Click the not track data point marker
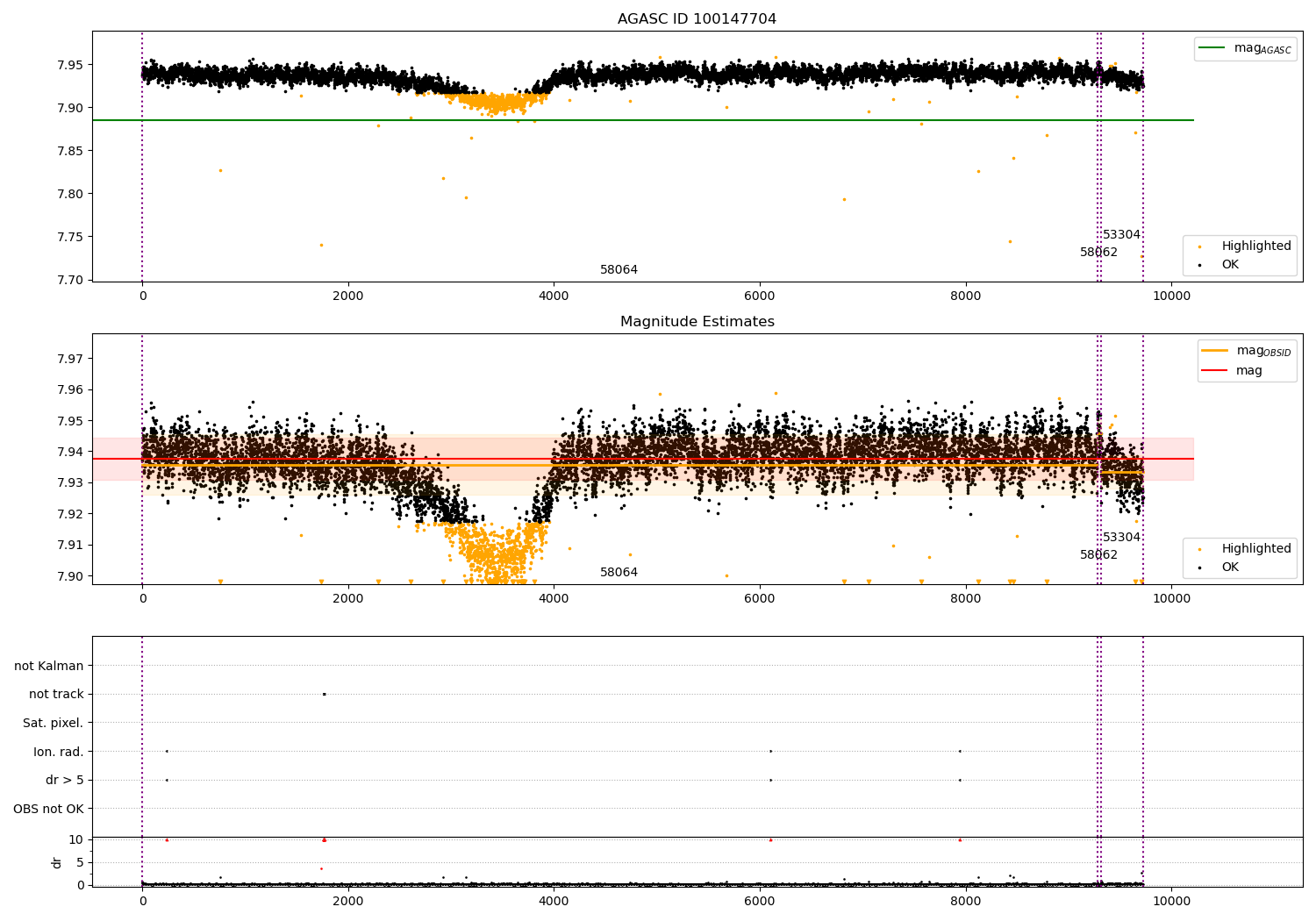The image size is (1316, 921). 324,694
